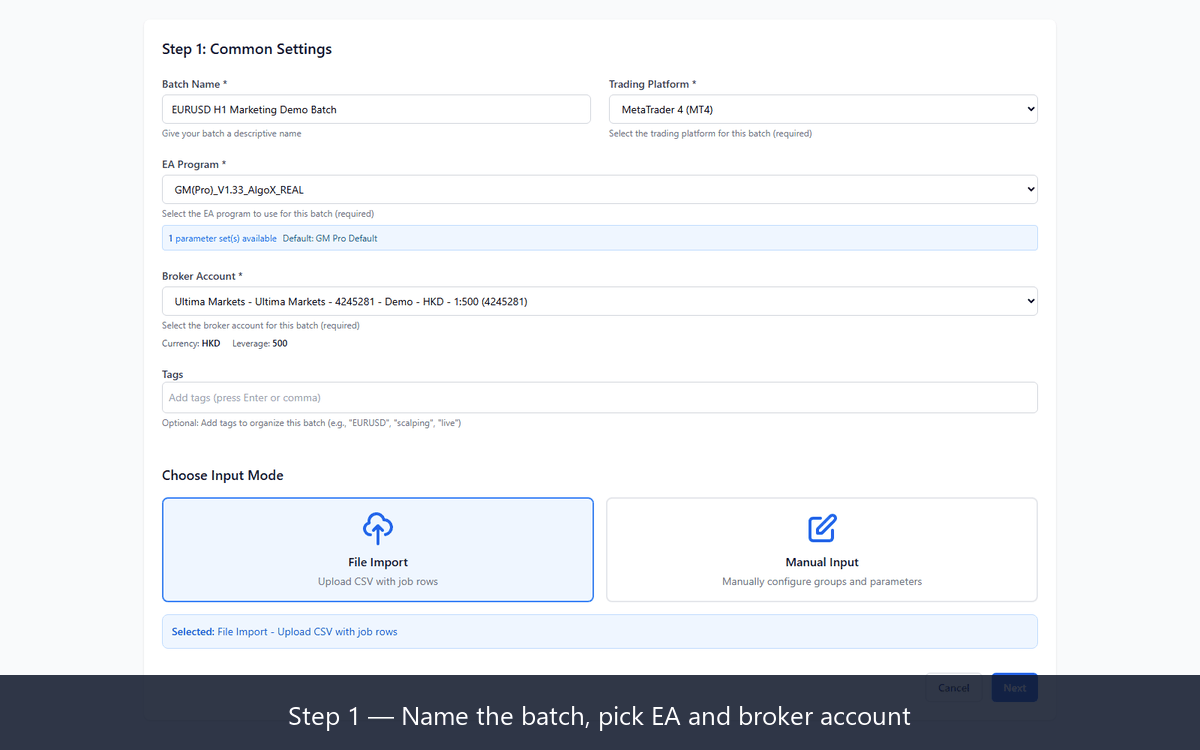Screen dimensions: 1200x750
Task: Click the 'Trading Platform *' label
Action: (653, 84)
